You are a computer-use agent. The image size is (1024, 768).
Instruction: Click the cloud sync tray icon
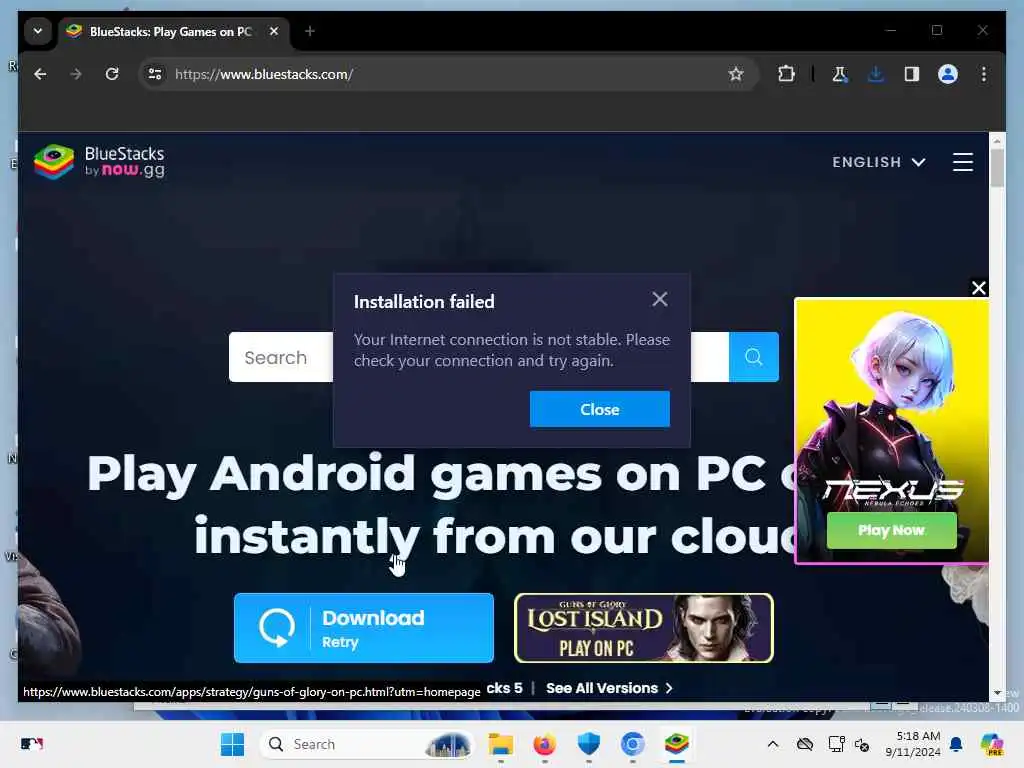tap(805, 744)
